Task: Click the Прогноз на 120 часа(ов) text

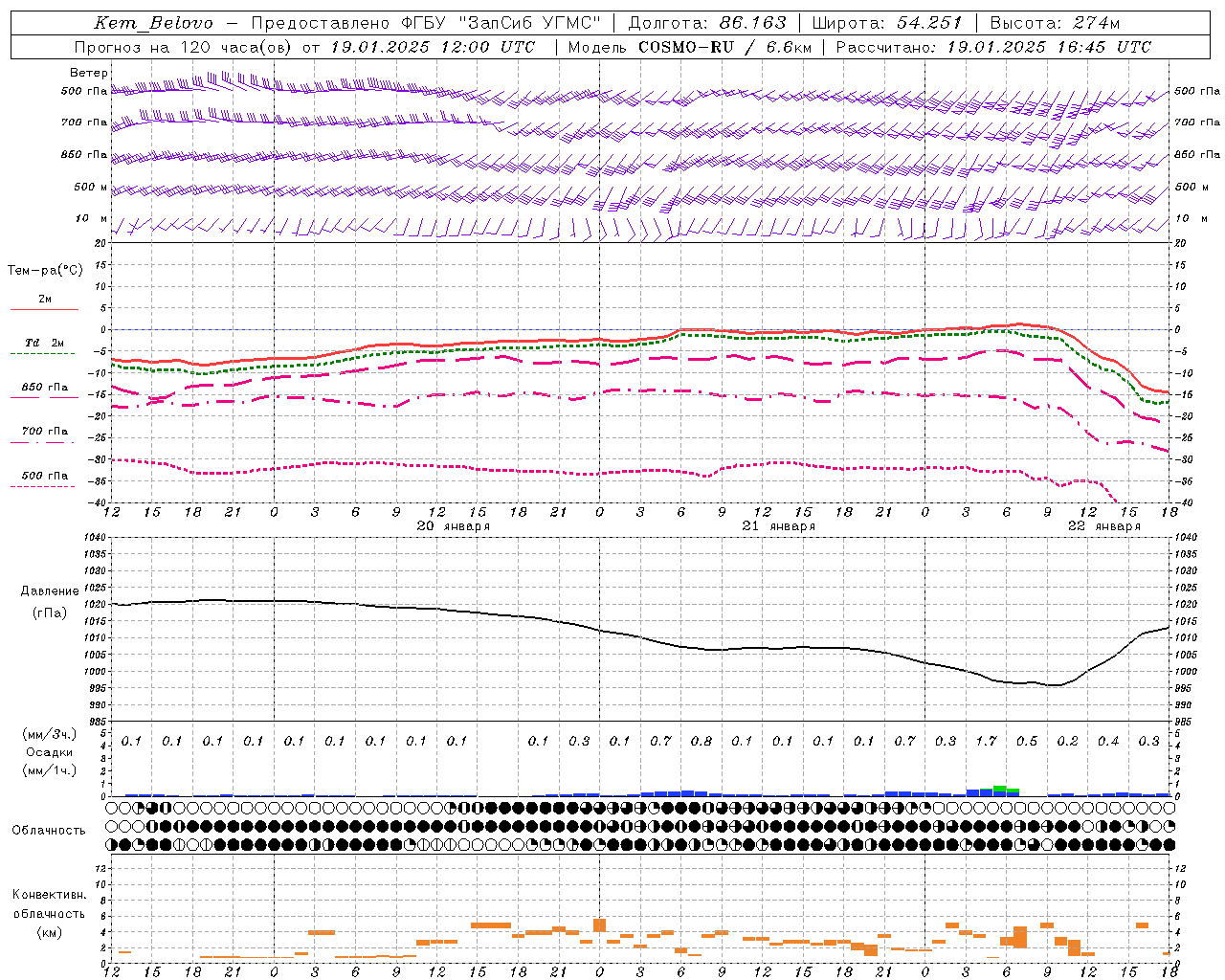Action: (x=184, y=47)
